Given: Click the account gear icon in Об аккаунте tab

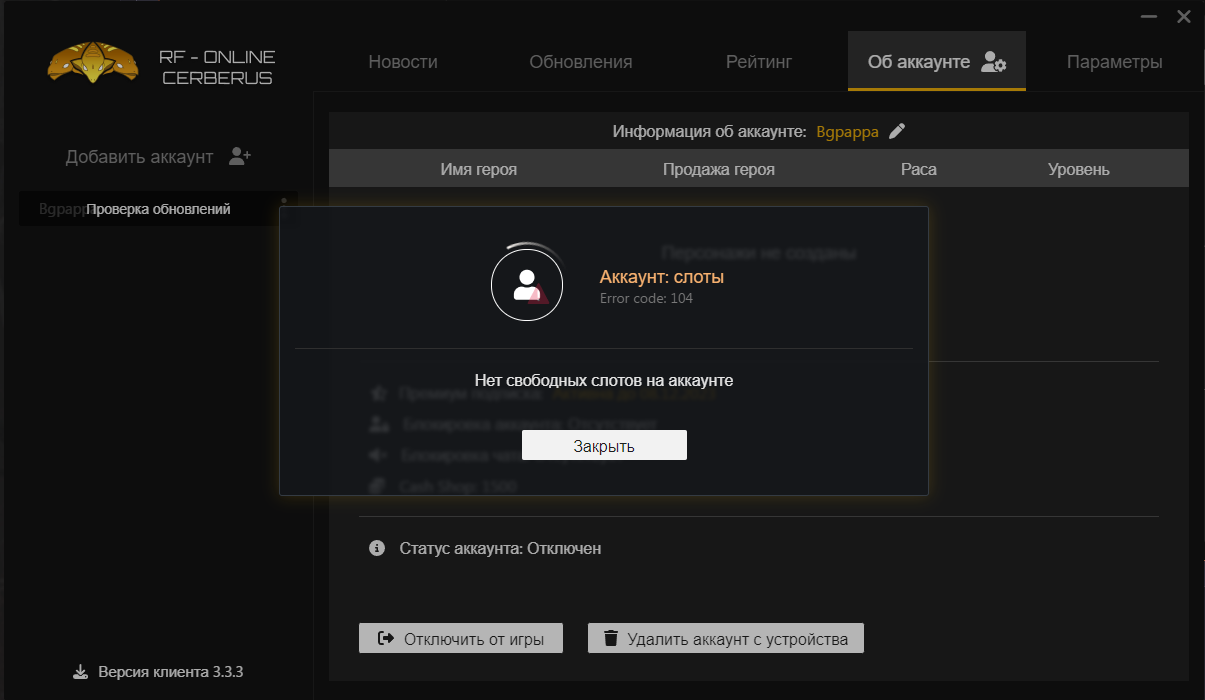Looking at the screenshot, I should click(x=994, y=62).
